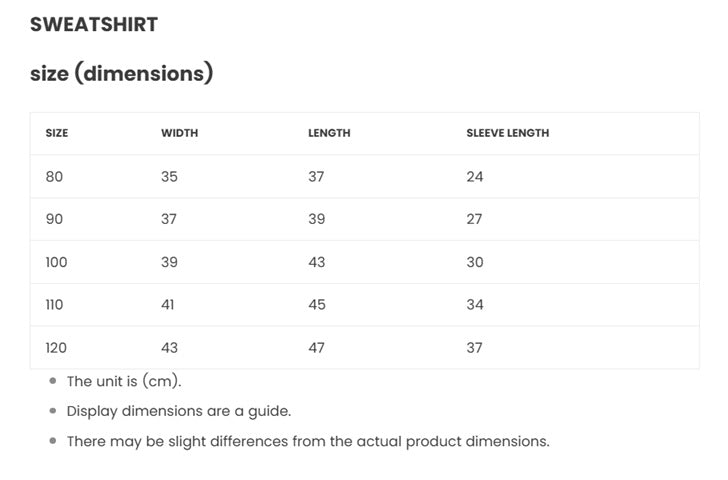Click the SWEATSHIRT heading
The width and height of the screenshot is (728, 480).
(94, 25)
